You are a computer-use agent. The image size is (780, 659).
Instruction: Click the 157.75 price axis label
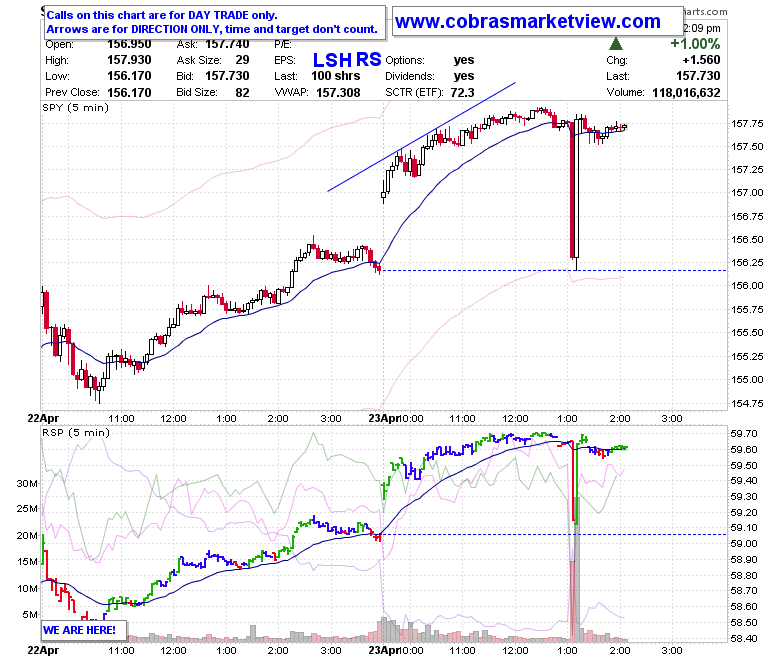747,123
